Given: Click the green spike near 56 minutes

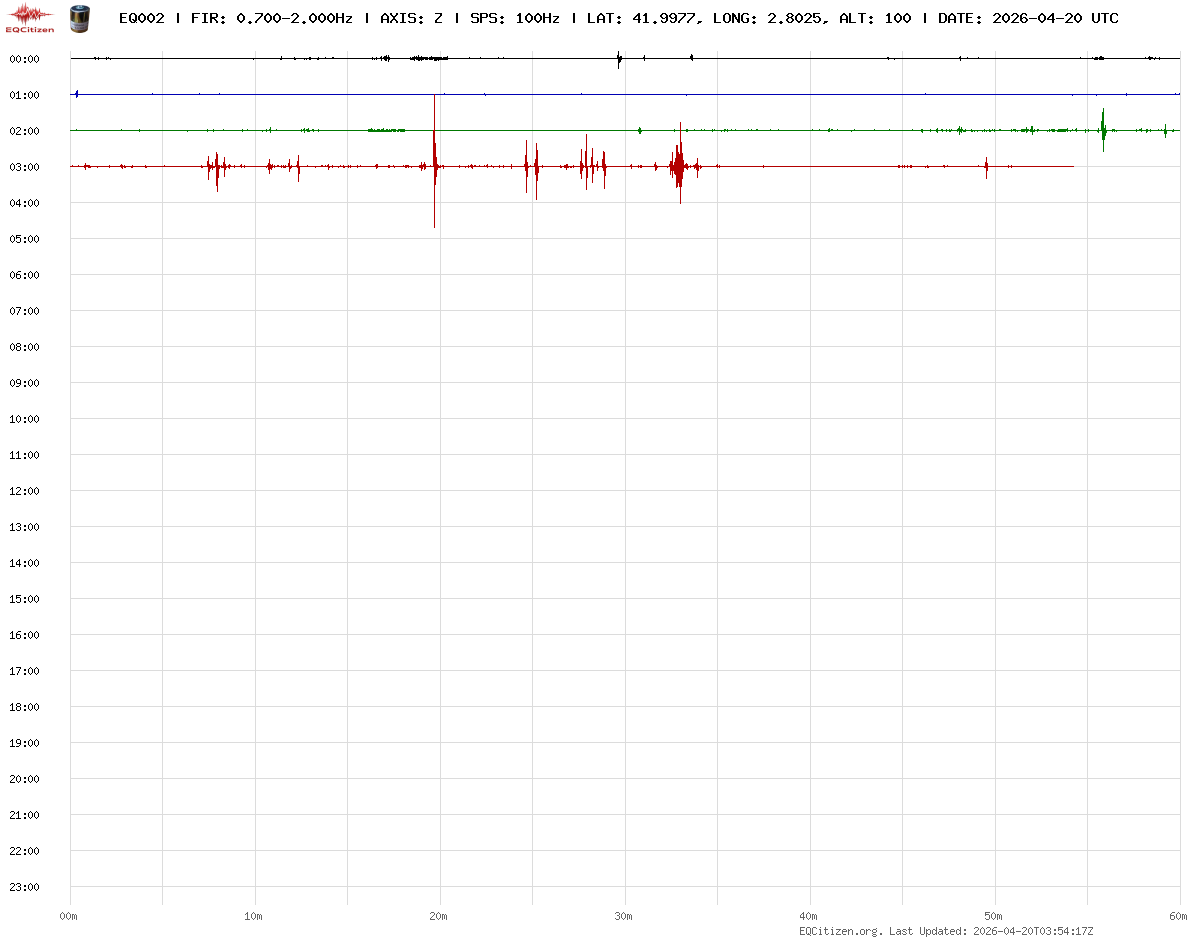Looking at the screenshot, I should [x=1103, y=129].
